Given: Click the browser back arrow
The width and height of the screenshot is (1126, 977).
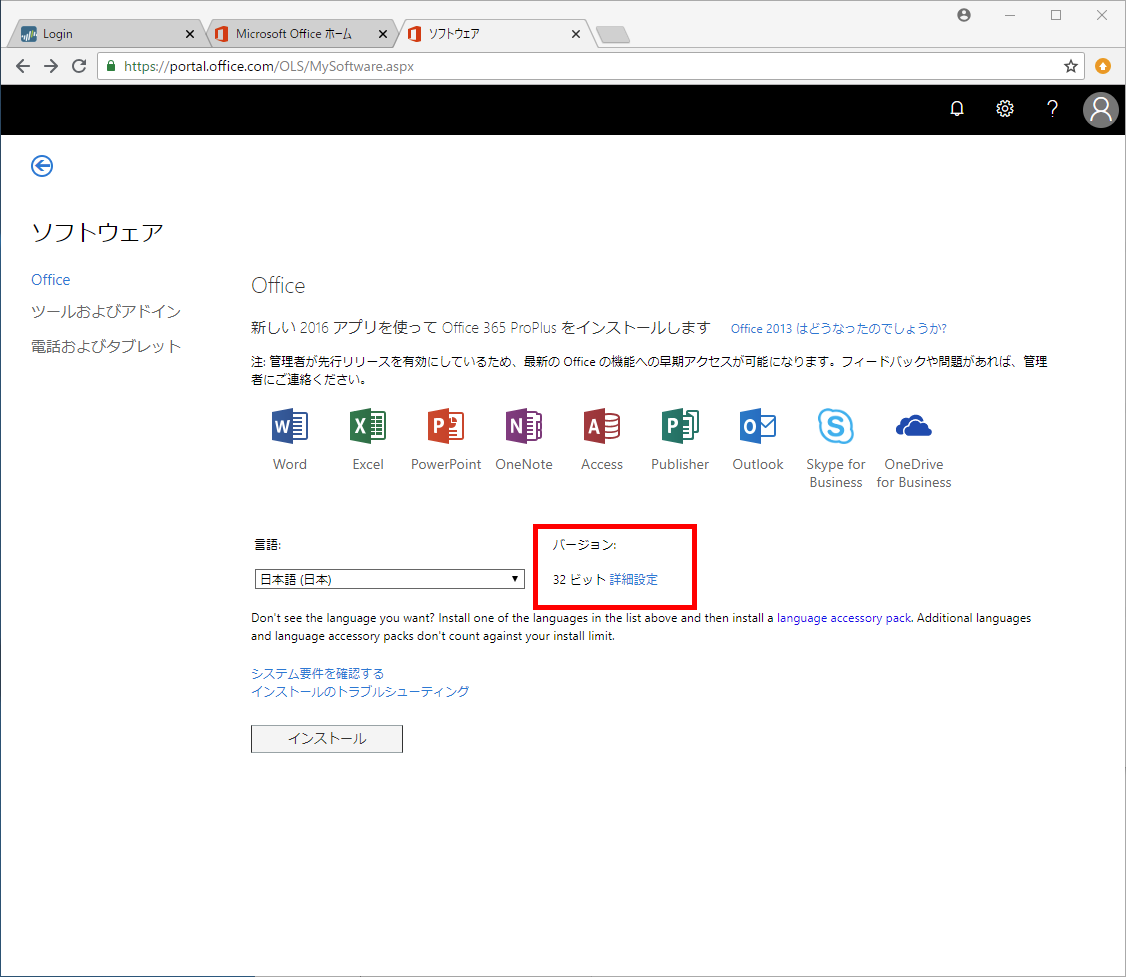Looking at the screenshot, I should pyautogui.click(x=23, y=66).
